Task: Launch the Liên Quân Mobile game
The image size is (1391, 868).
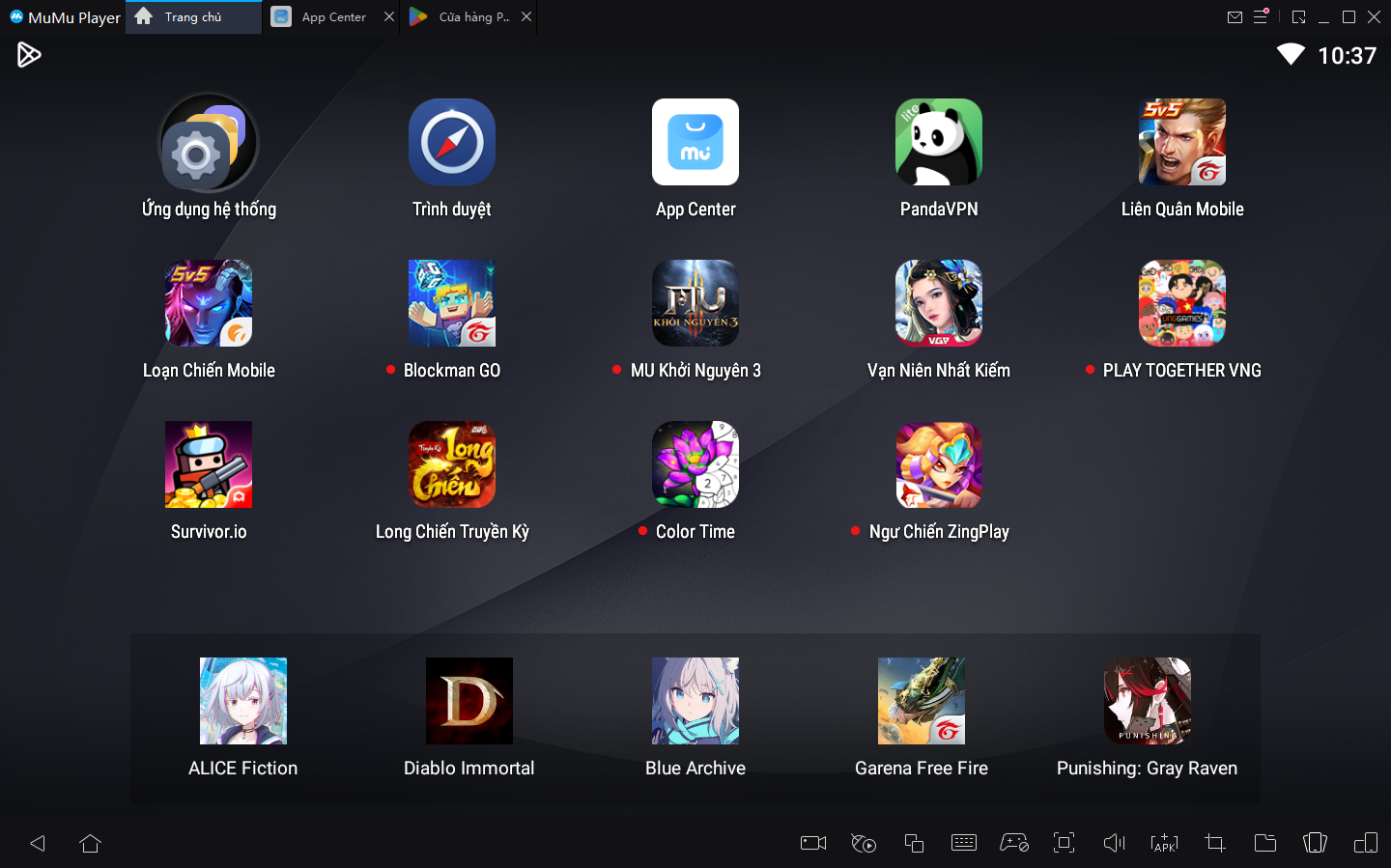Action: [x=1181, y=143]
